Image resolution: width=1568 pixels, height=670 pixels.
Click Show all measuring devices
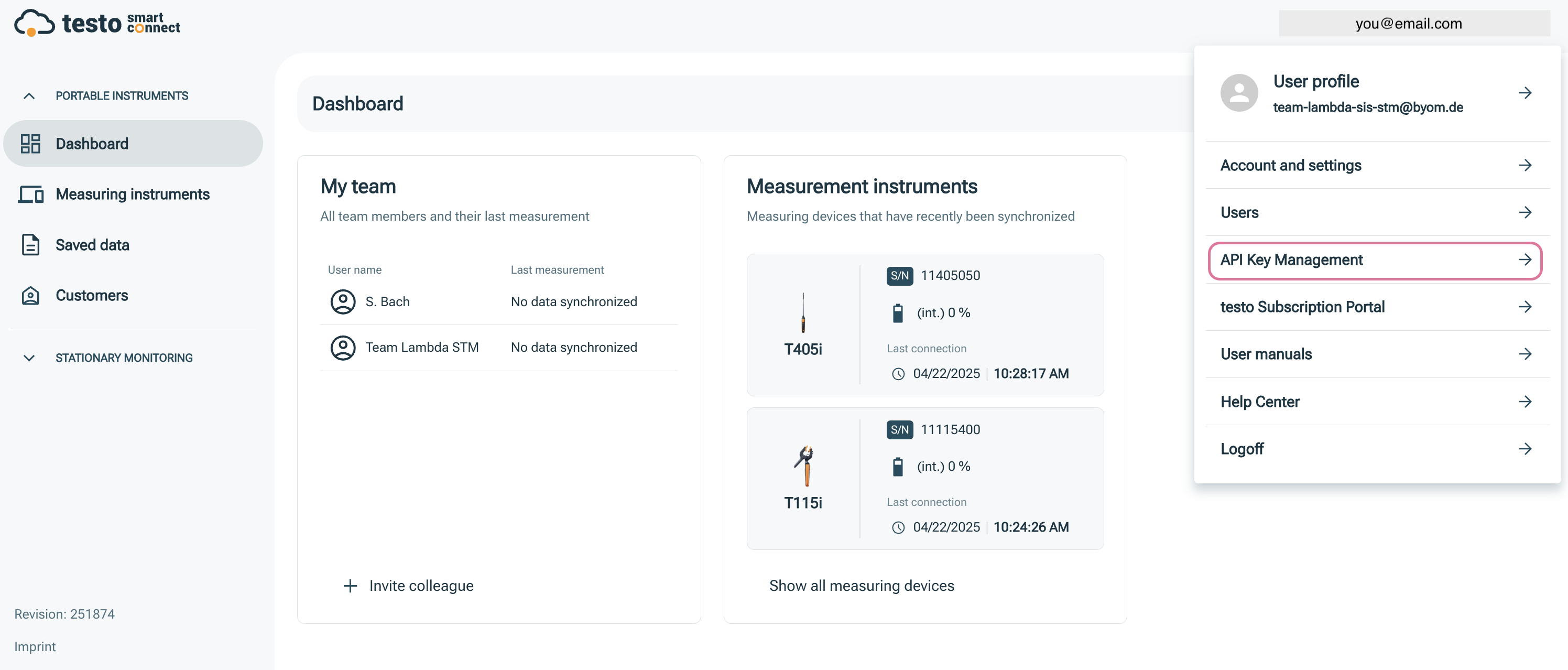tap(862, 586)
